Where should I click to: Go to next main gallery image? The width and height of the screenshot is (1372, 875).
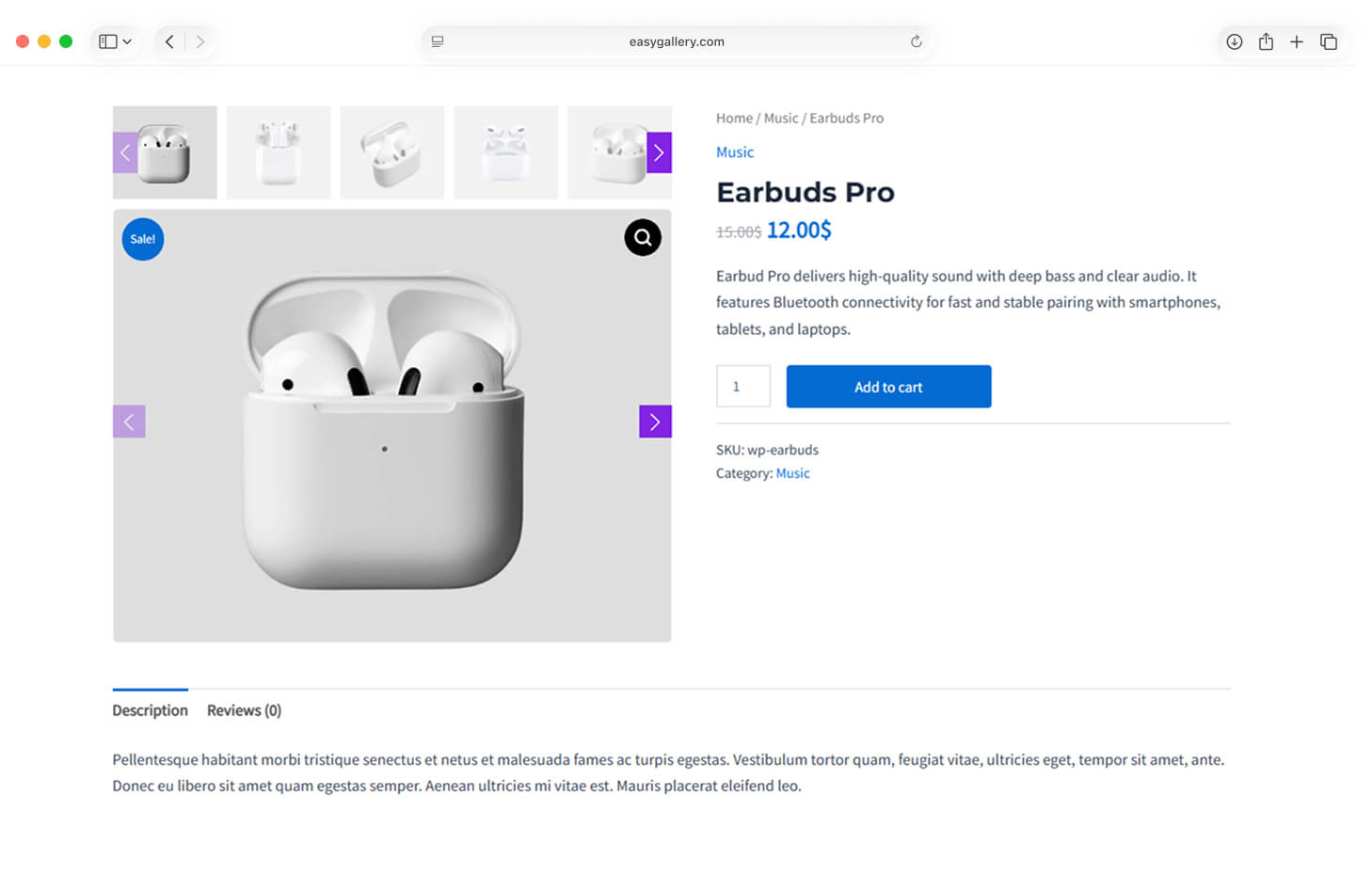655,422
